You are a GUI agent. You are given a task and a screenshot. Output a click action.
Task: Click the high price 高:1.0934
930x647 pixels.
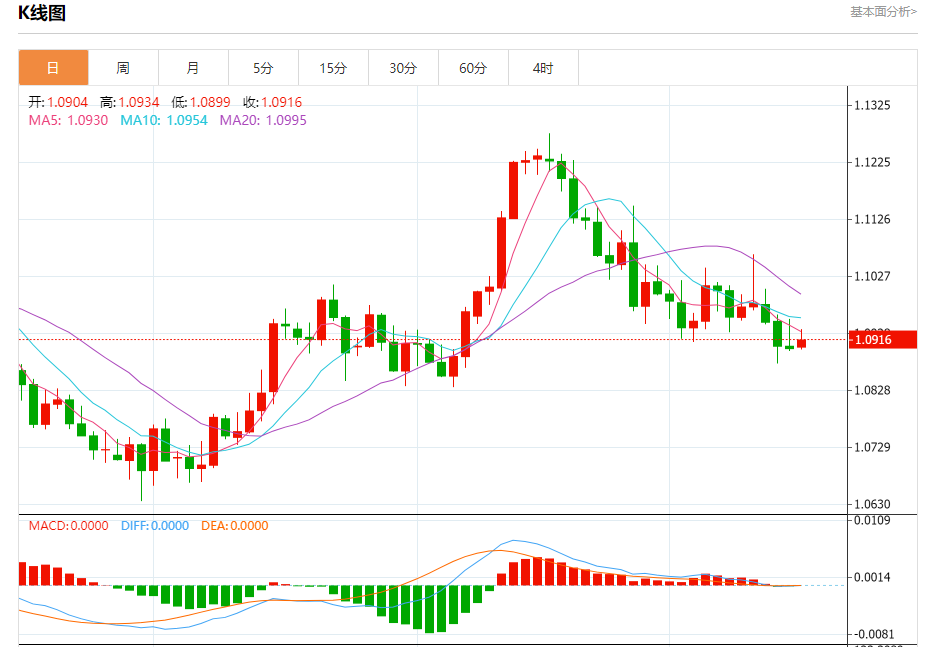129,102
